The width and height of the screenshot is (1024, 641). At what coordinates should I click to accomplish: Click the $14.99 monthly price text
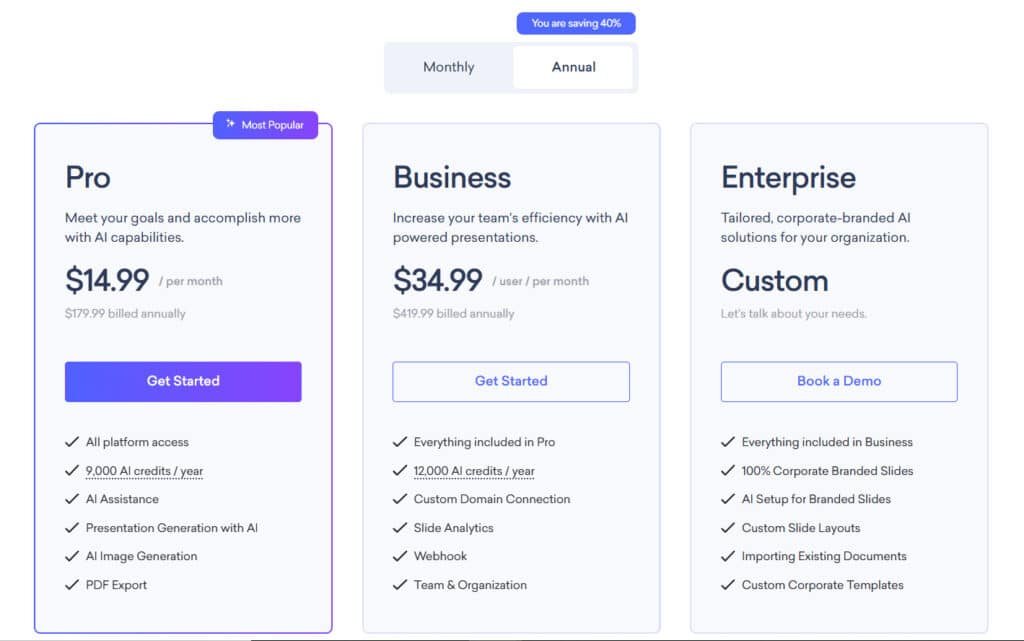[x=108, y=280]
